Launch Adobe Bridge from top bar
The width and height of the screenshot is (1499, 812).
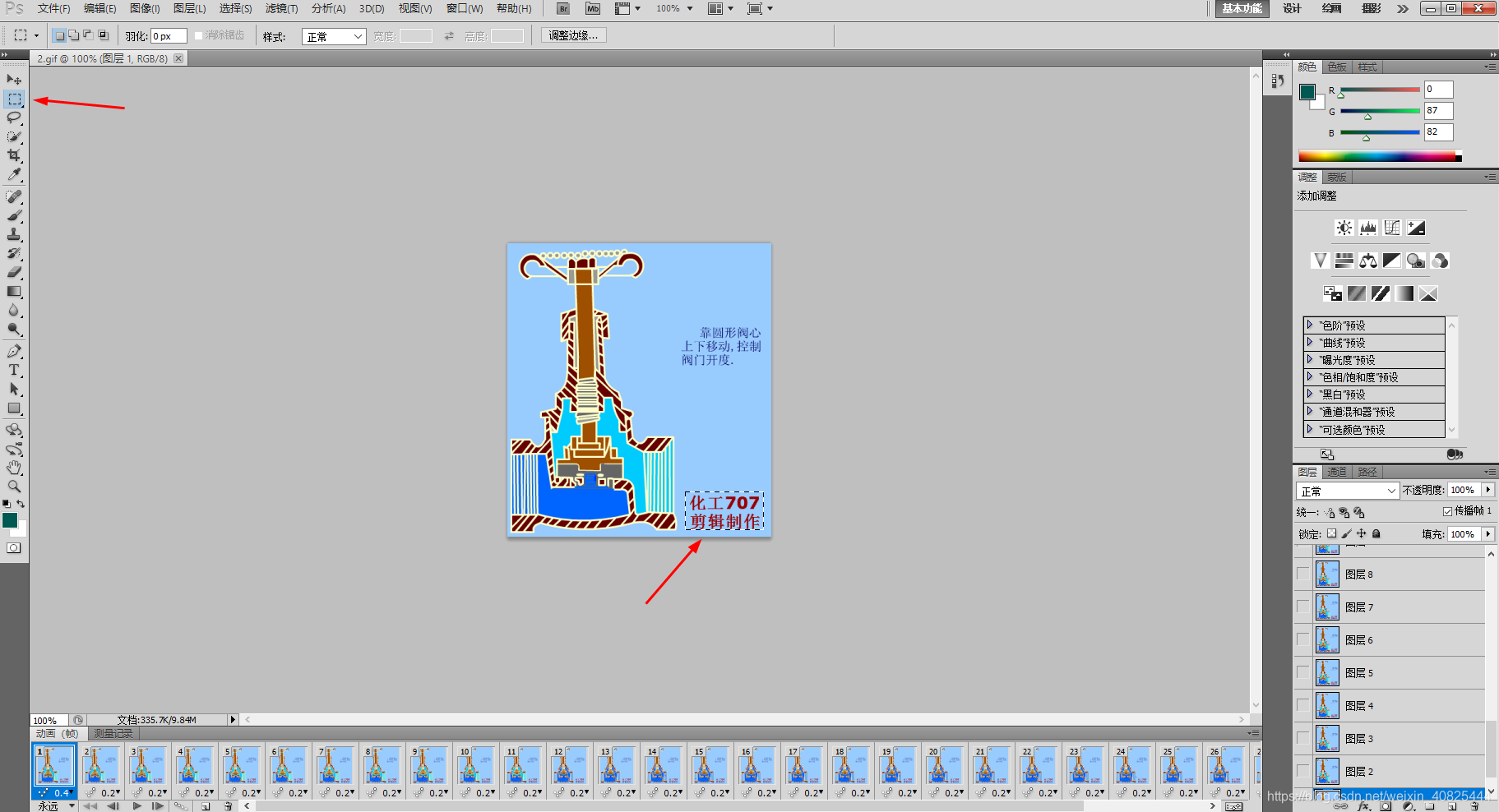563,8
